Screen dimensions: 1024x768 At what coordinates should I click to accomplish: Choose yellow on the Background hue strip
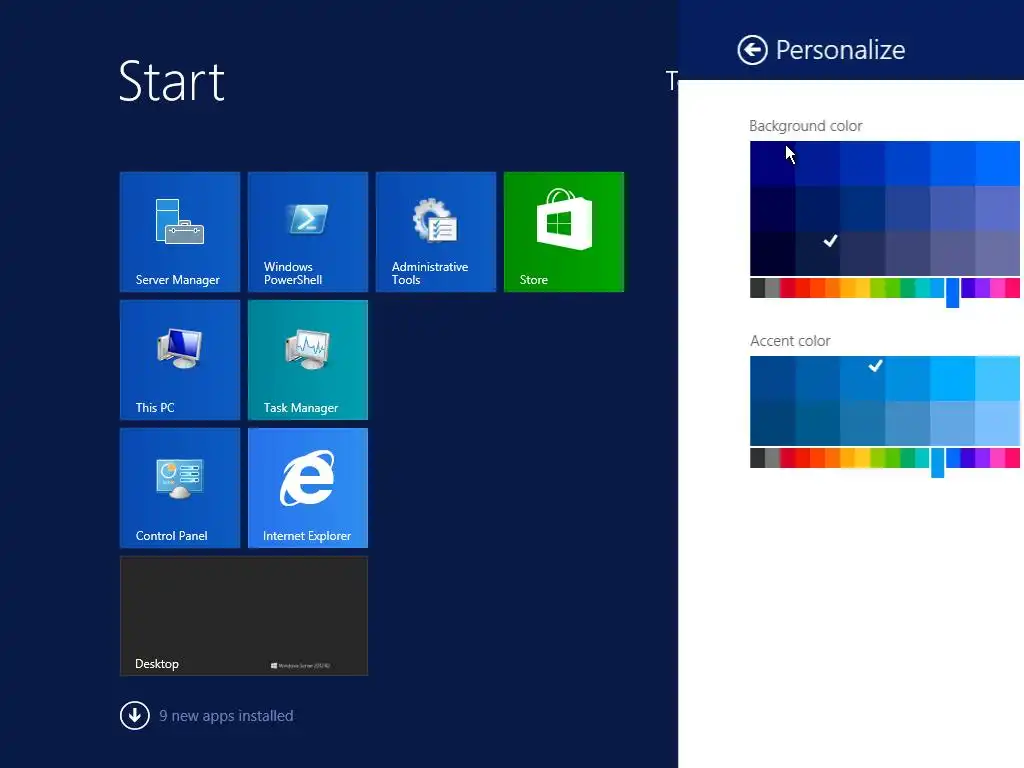[x=863, y=288]
